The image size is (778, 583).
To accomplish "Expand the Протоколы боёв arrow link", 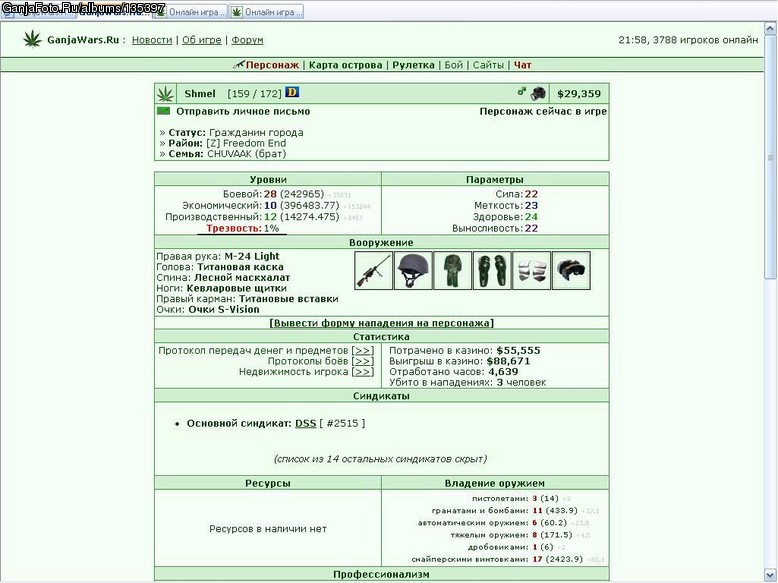I will 362,361.
